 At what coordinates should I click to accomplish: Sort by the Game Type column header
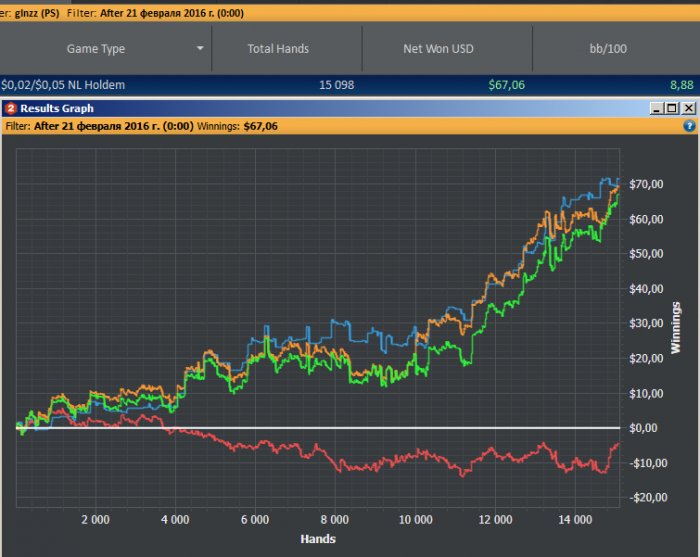96,48
